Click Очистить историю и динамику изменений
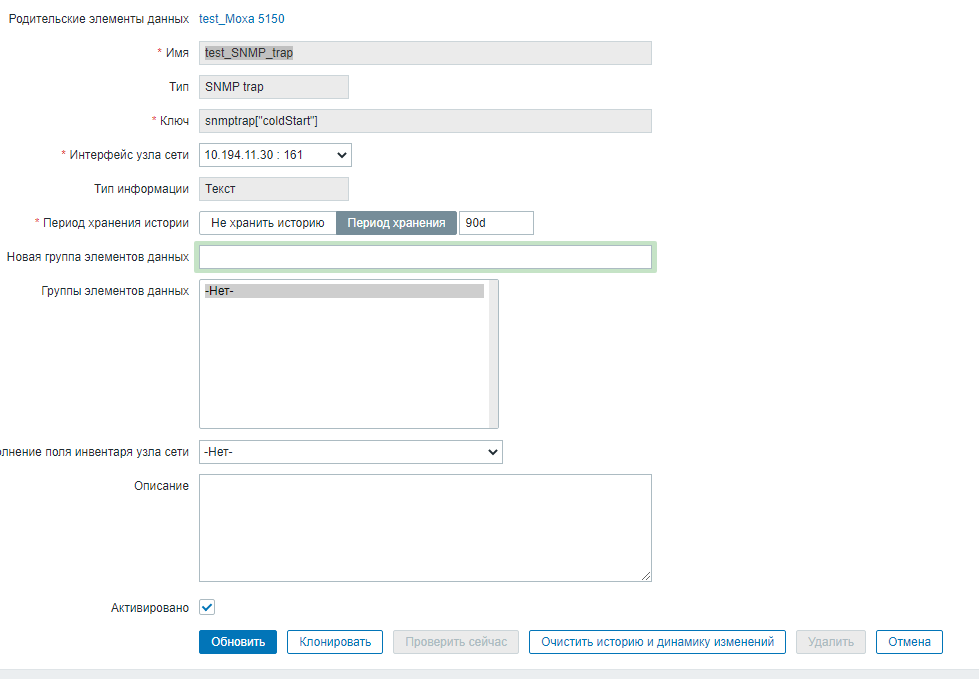Screen dimensions: 979x679 coord(657,642)
